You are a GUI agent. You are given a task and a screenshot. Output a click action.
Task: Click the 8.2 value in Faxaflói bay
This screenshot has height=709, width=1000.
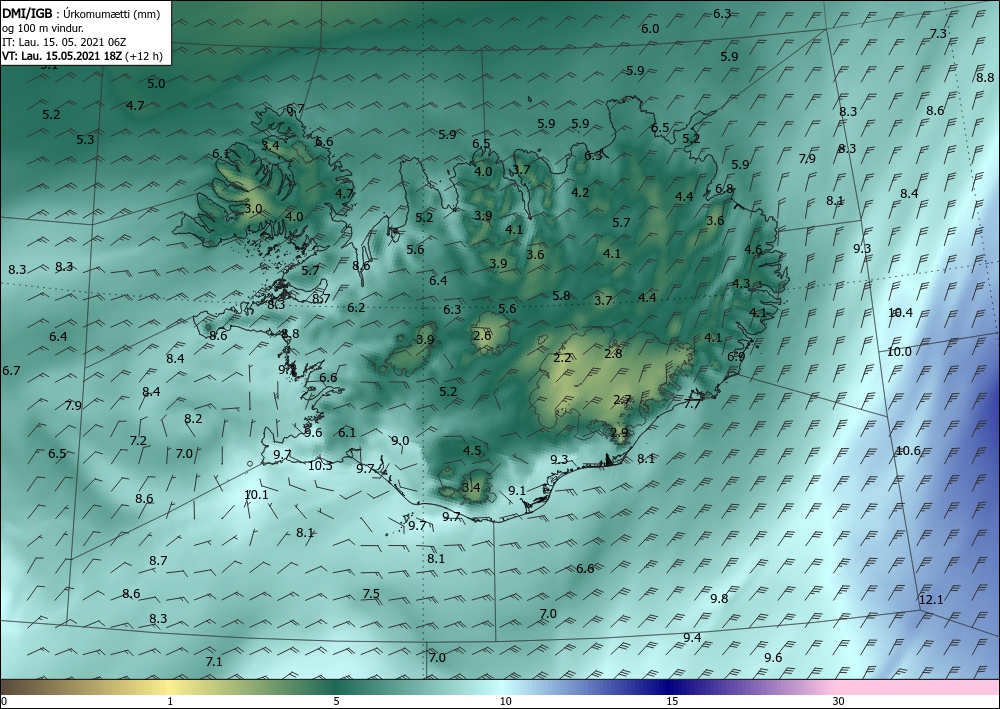193,418
